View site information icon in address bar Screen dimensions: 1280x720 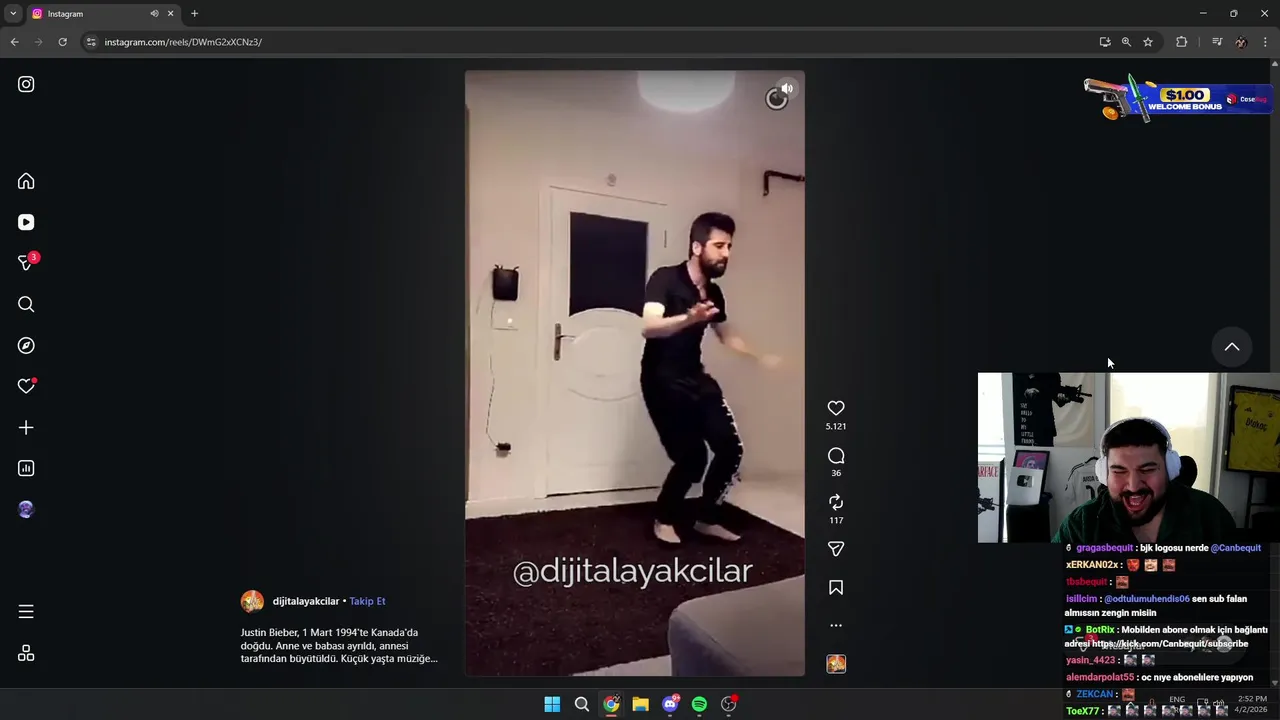point(91,42)
